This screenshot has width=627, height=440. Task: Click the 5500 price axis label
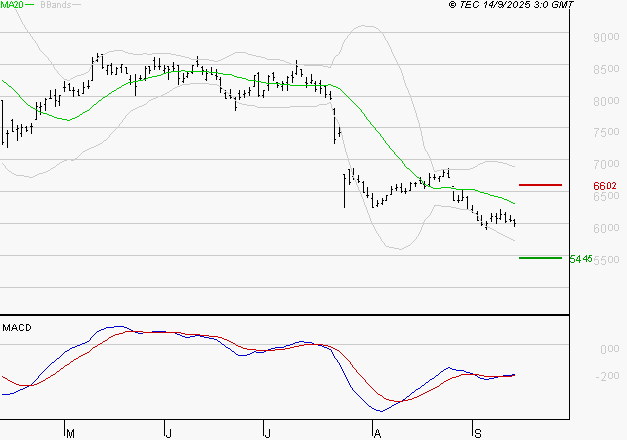pyautogui.click(x=606, y=260)
